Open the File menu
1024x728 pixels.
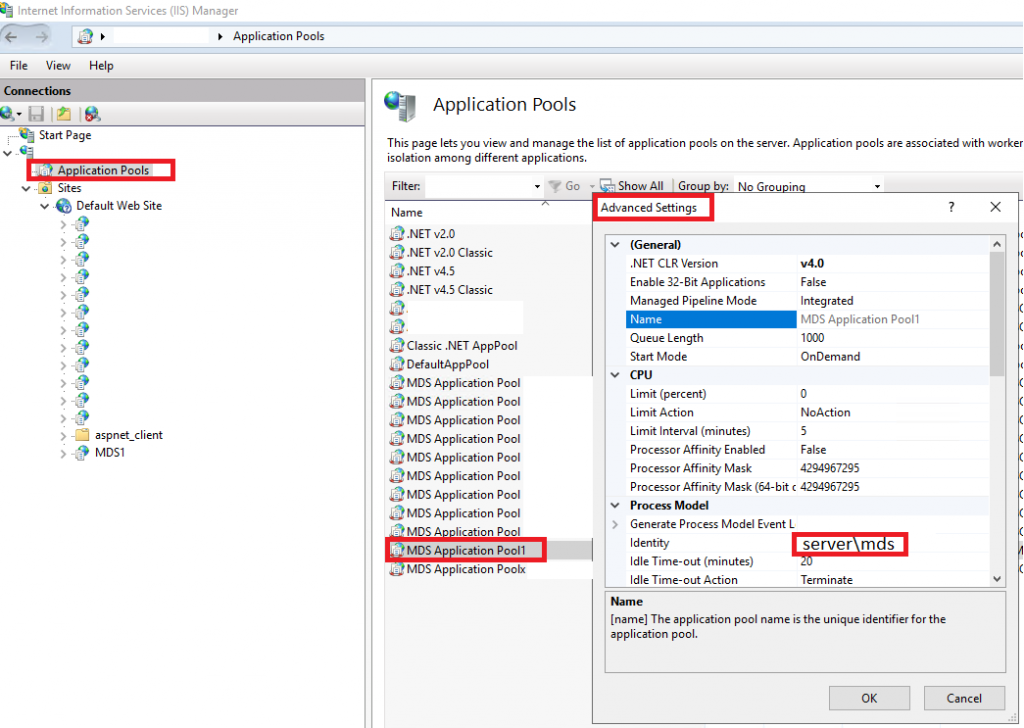coord(18,65)
